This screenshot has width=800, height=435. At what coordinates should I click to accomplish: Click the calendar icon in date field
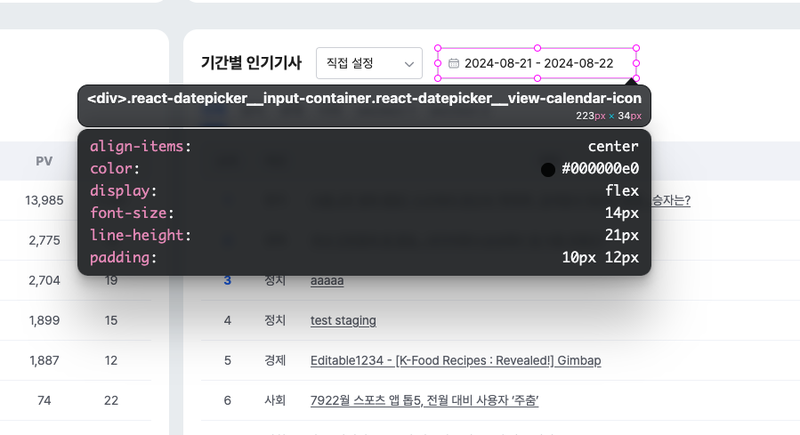[454, 63]
